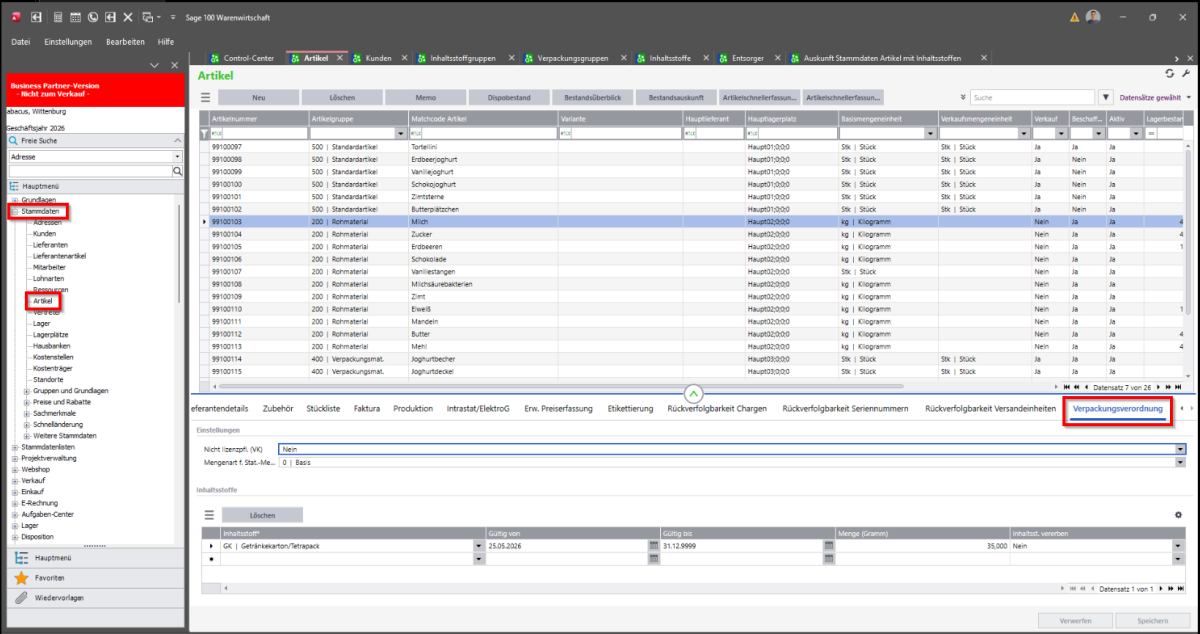This screenshot has width=1200, height=634.
Task: Open the Datensätze gewählt dropdown
Action: point(1188,97)
